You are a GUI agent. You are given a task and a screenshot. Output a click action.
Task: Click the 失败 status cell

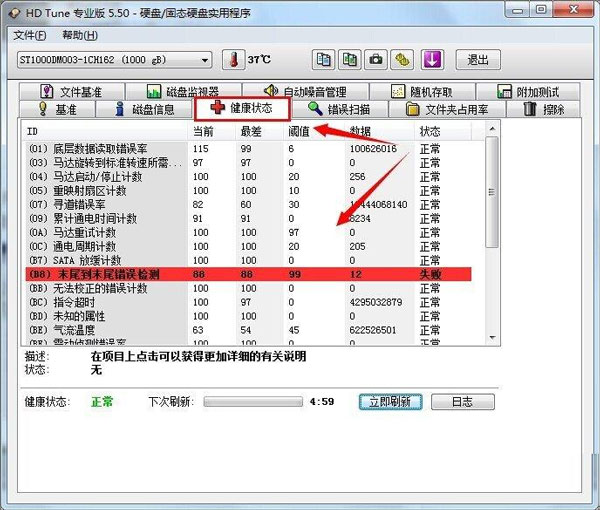point(430,274)
